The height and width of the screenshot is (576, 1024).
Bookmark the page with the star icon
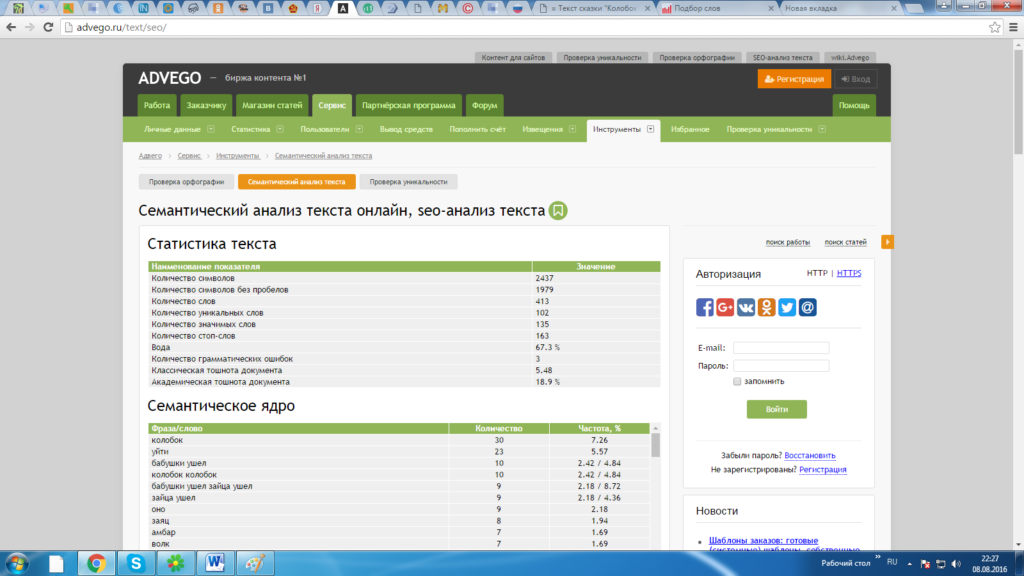(995, 27)
